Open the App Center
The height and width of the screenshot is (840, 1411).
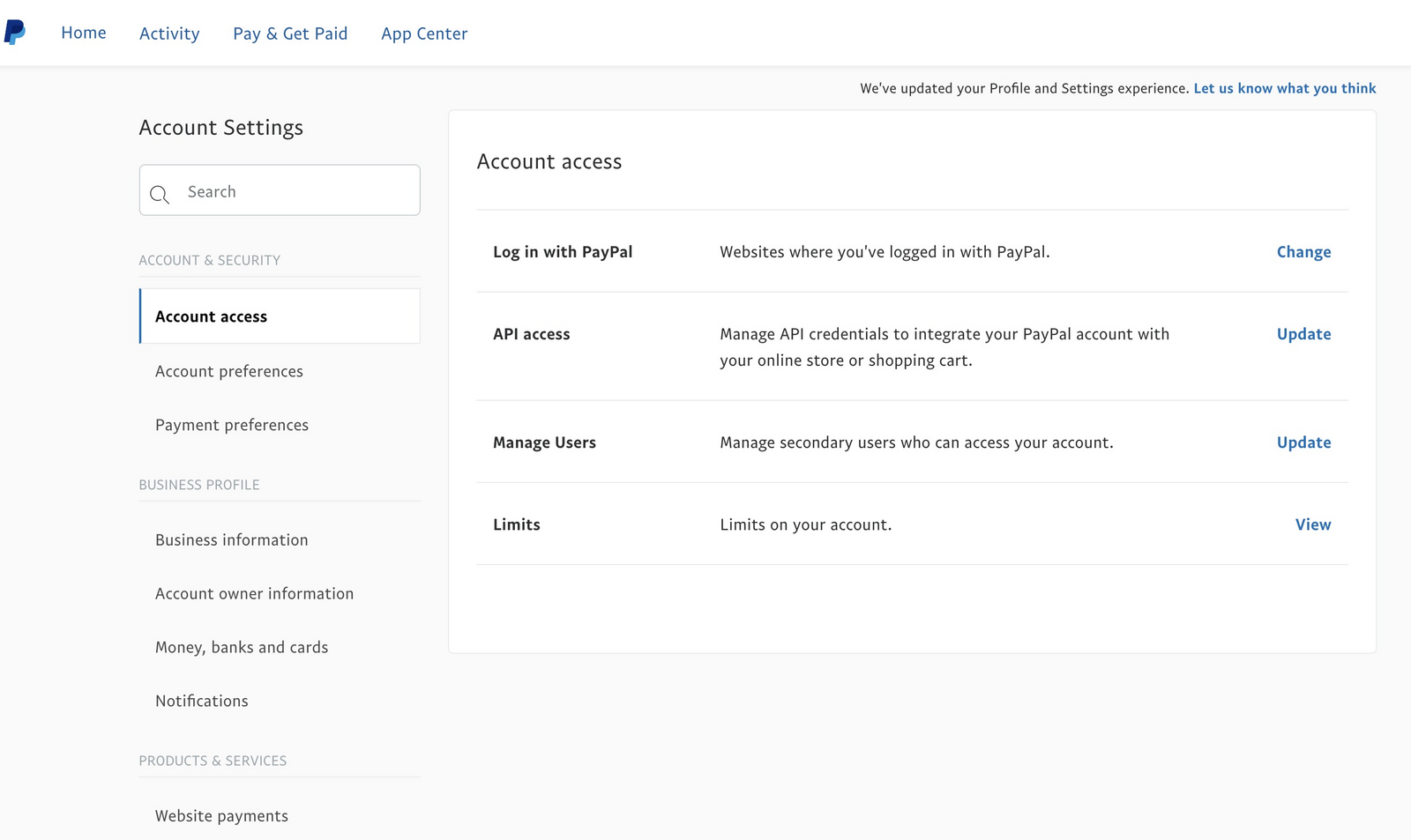click(424, 33)
